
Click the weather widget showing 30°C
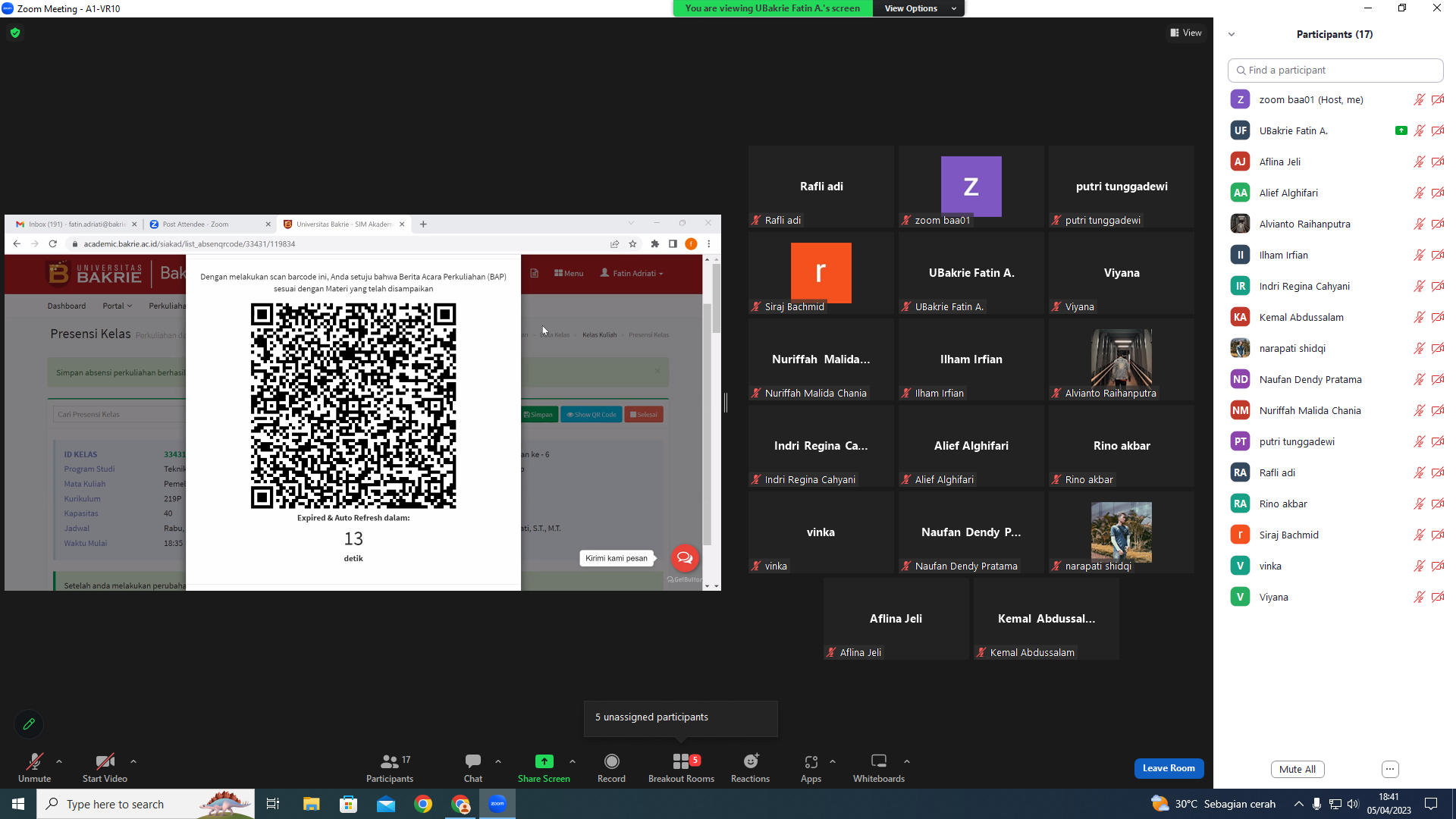pyautogui.click(x=1213, y=804)
